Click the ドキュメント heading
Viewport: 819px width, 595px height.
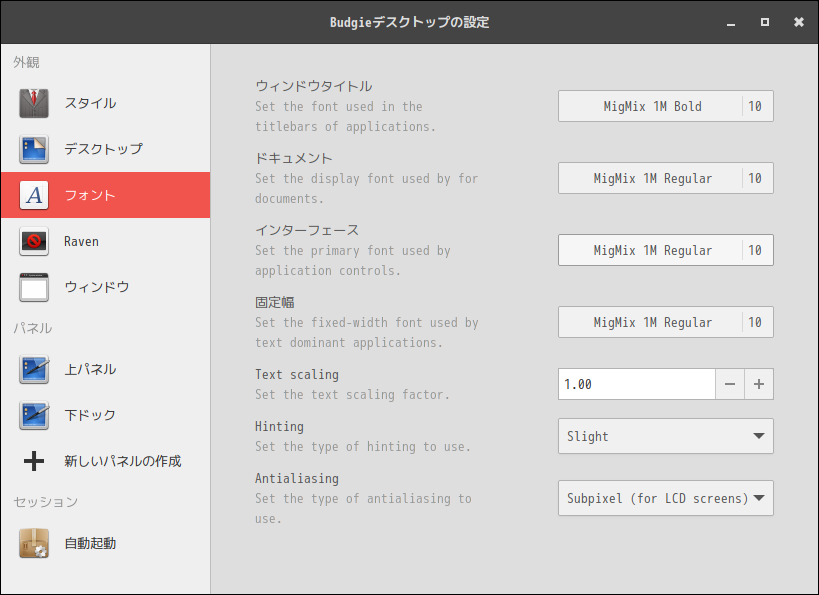294,158
